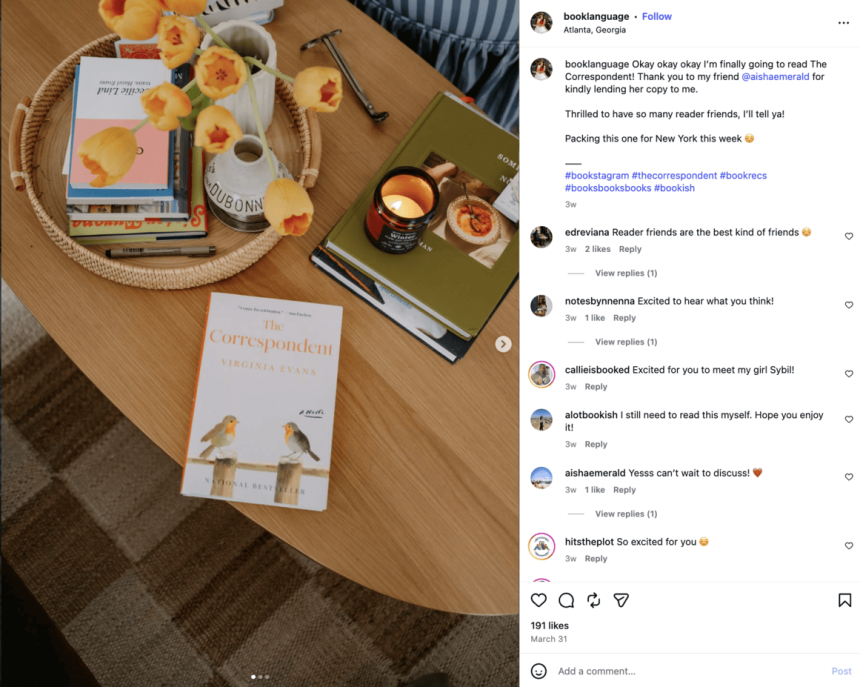
Task: Open the three-dot more options menu
Action: tap(844, 22)
